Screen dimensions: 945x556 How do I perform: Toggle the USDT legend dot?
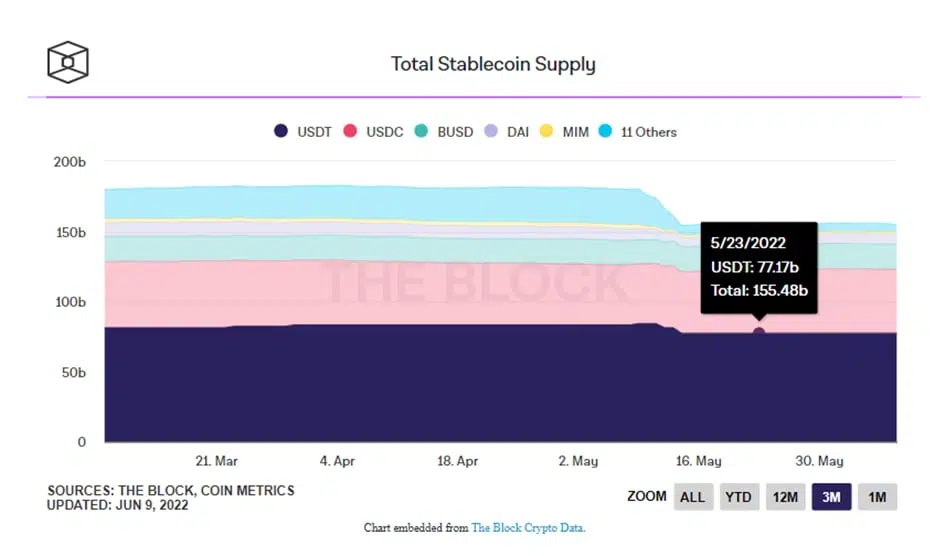(281, 132)
